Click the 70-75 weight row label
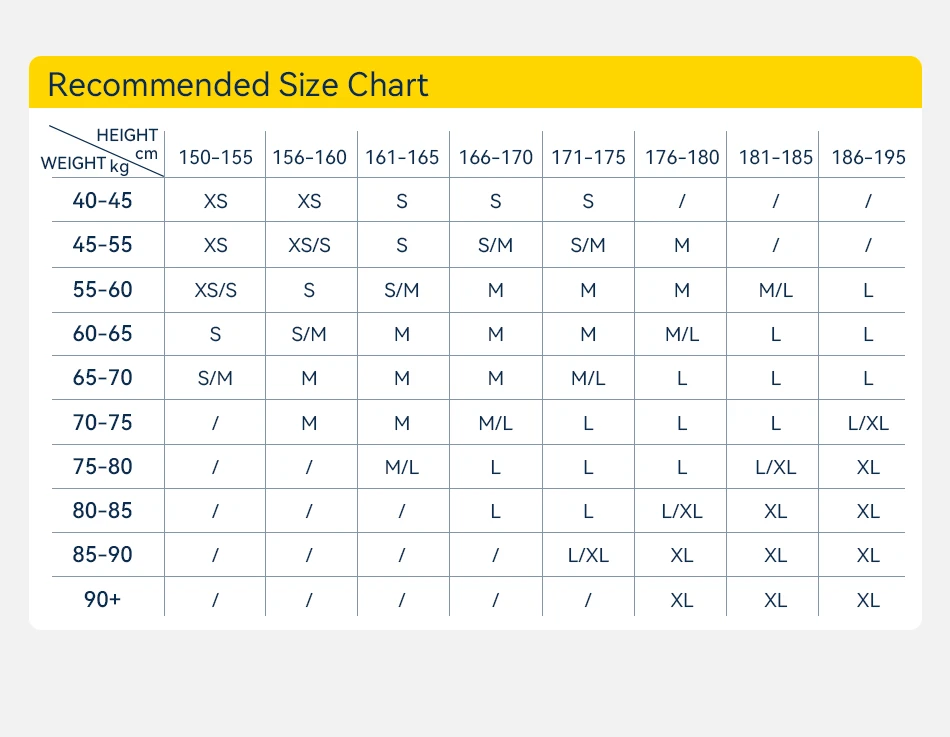Screen dimensions: 950x737 click(102, 423)
